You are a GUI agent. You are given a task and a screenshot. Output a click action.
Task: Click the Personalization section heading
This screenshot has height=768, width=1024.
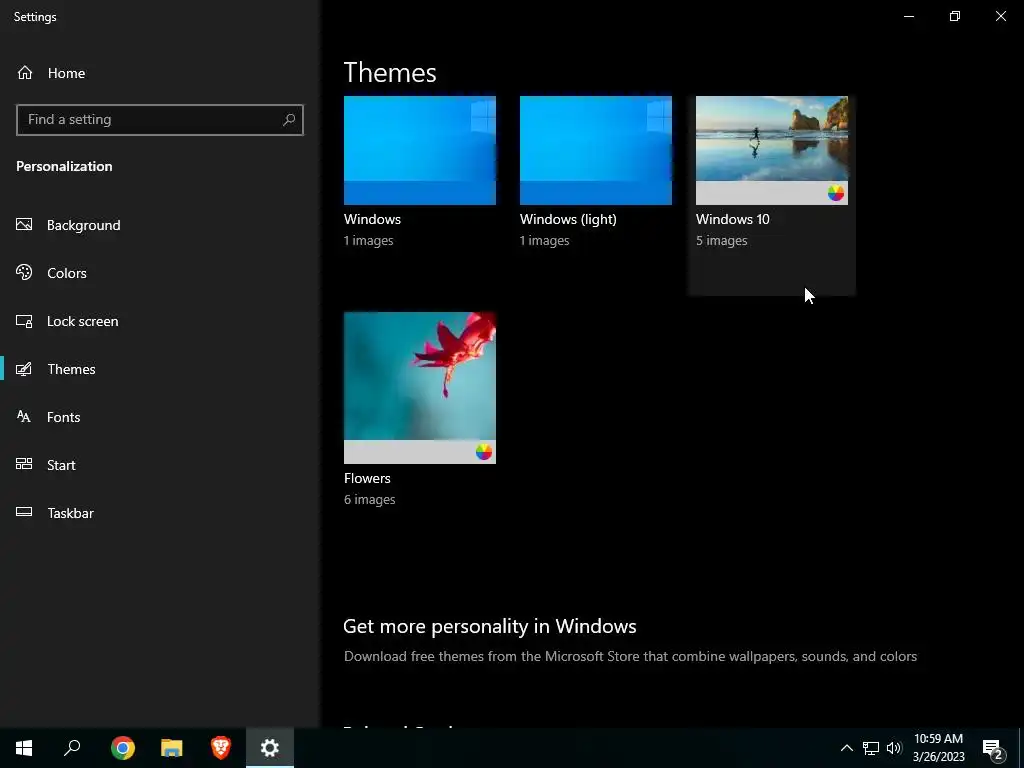click(64, 167)
